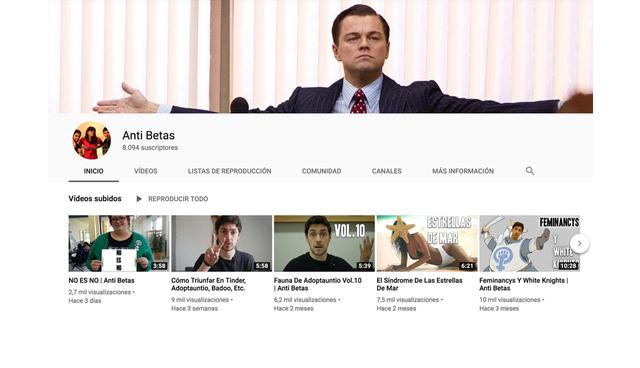
Task: Open Listas de reproducción tab
Action: (x=229, y=171)
